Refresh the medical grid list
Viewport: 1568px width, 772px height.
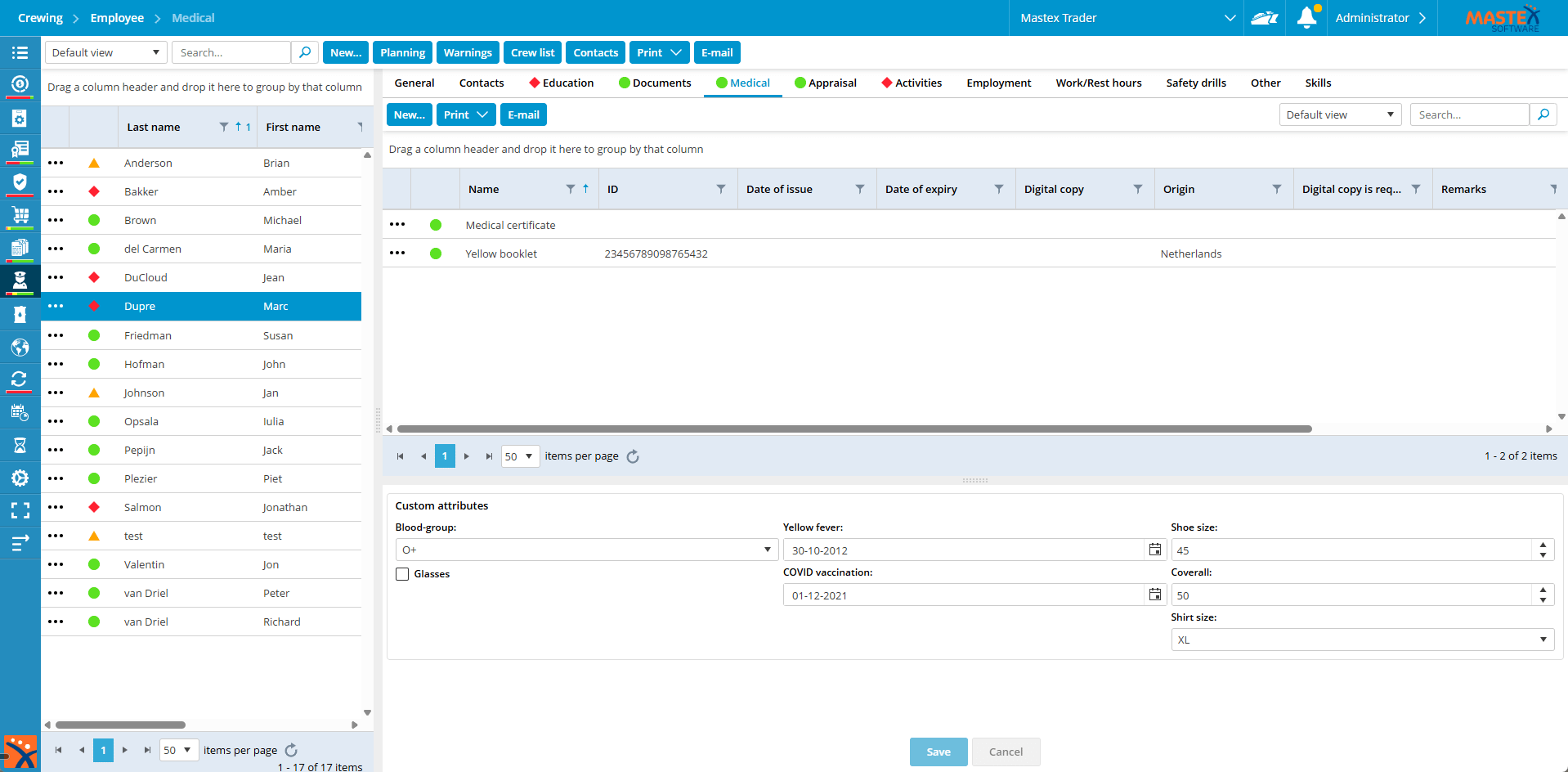(633, 456)
